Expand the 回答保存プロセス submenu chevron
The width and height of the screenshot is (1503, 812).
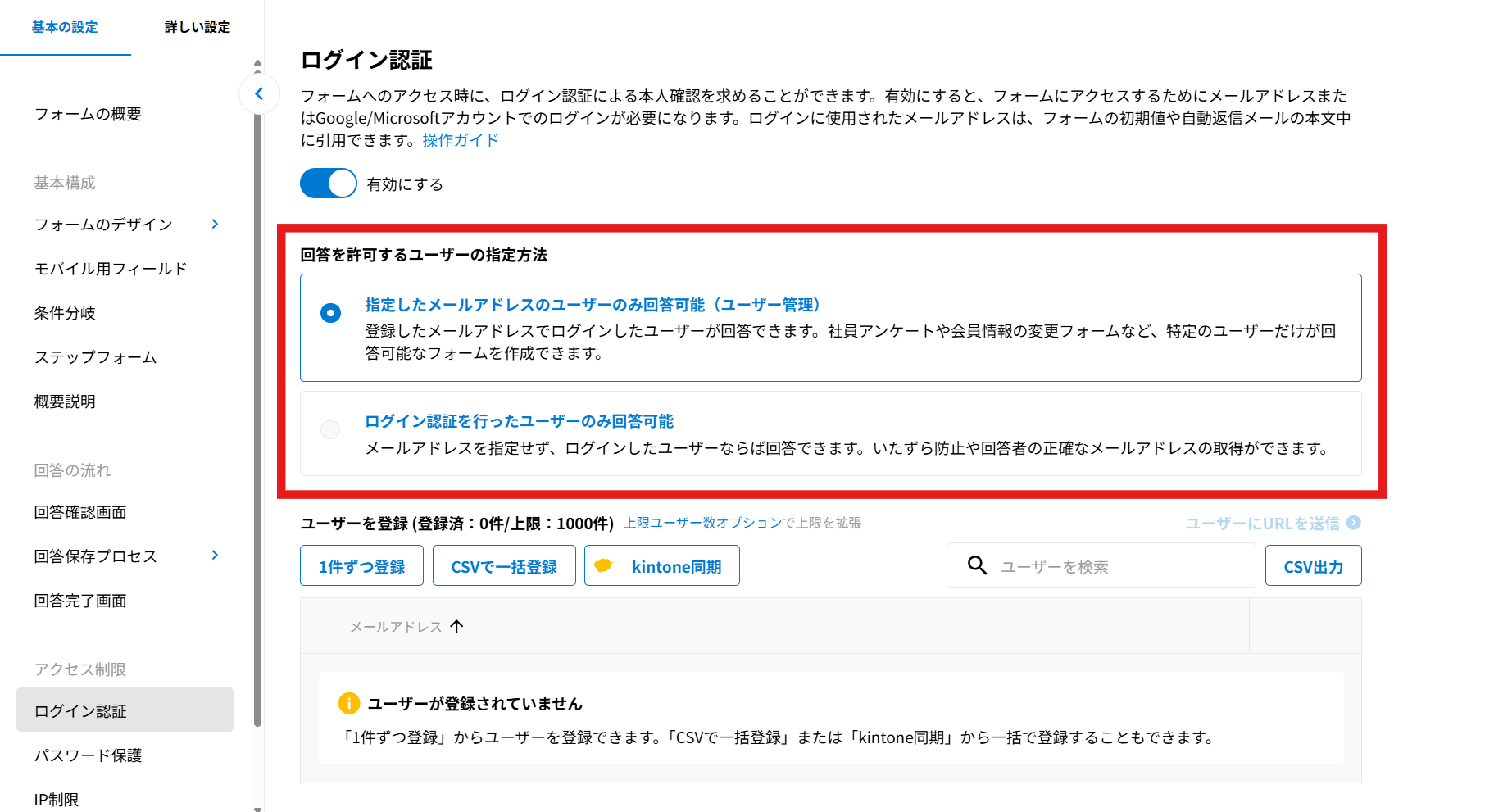pos(215,556)
